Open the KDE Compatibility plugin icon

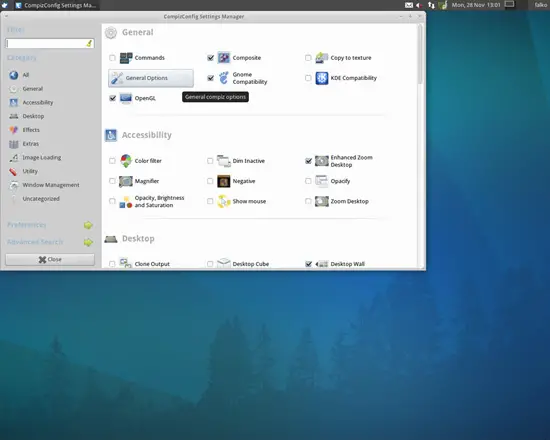pyautogui.click(x=322, y=78)
